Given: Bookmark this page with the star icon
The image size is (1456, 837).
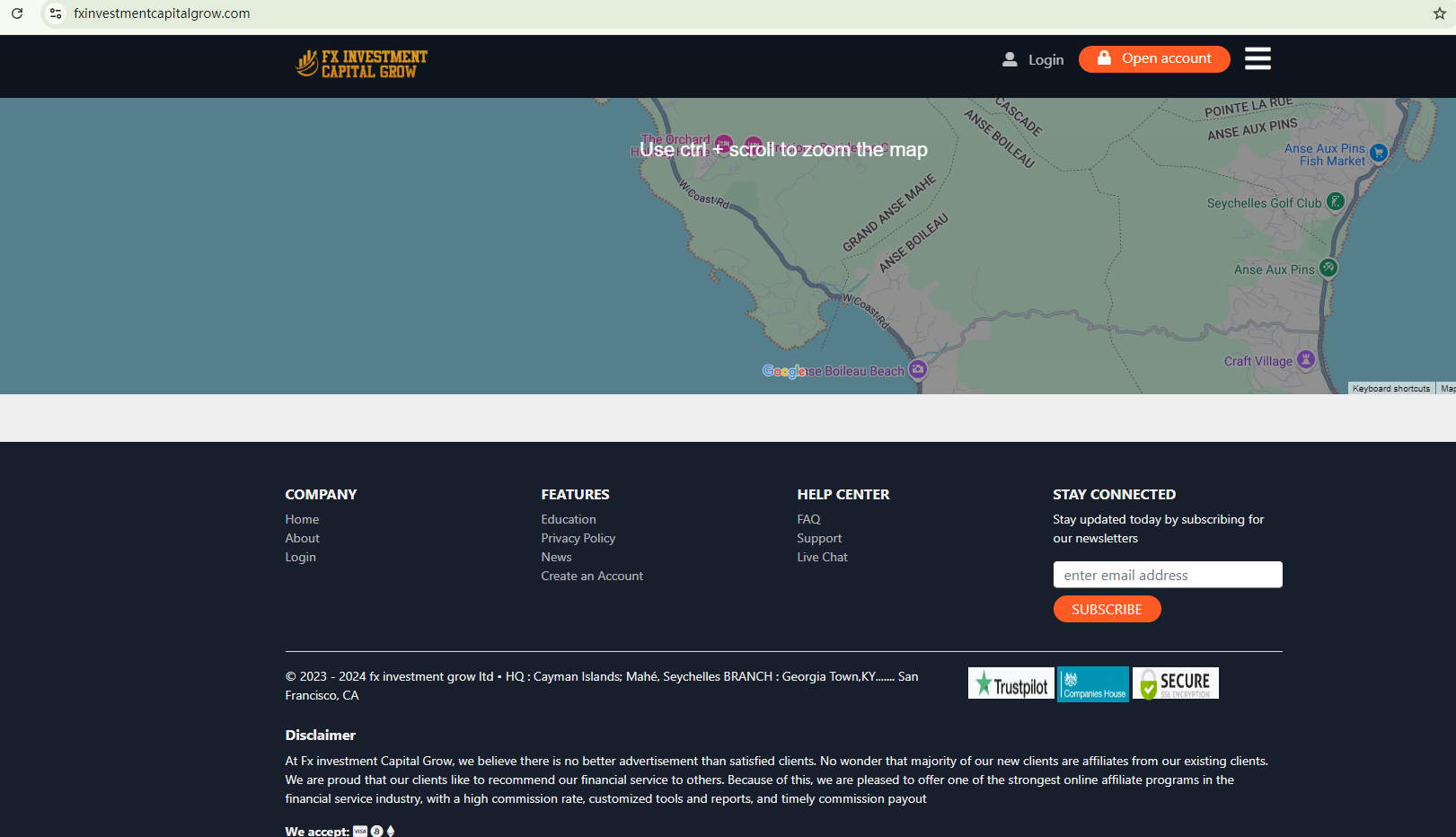Looking at the screenshot, I should (x=1439, y=13).
